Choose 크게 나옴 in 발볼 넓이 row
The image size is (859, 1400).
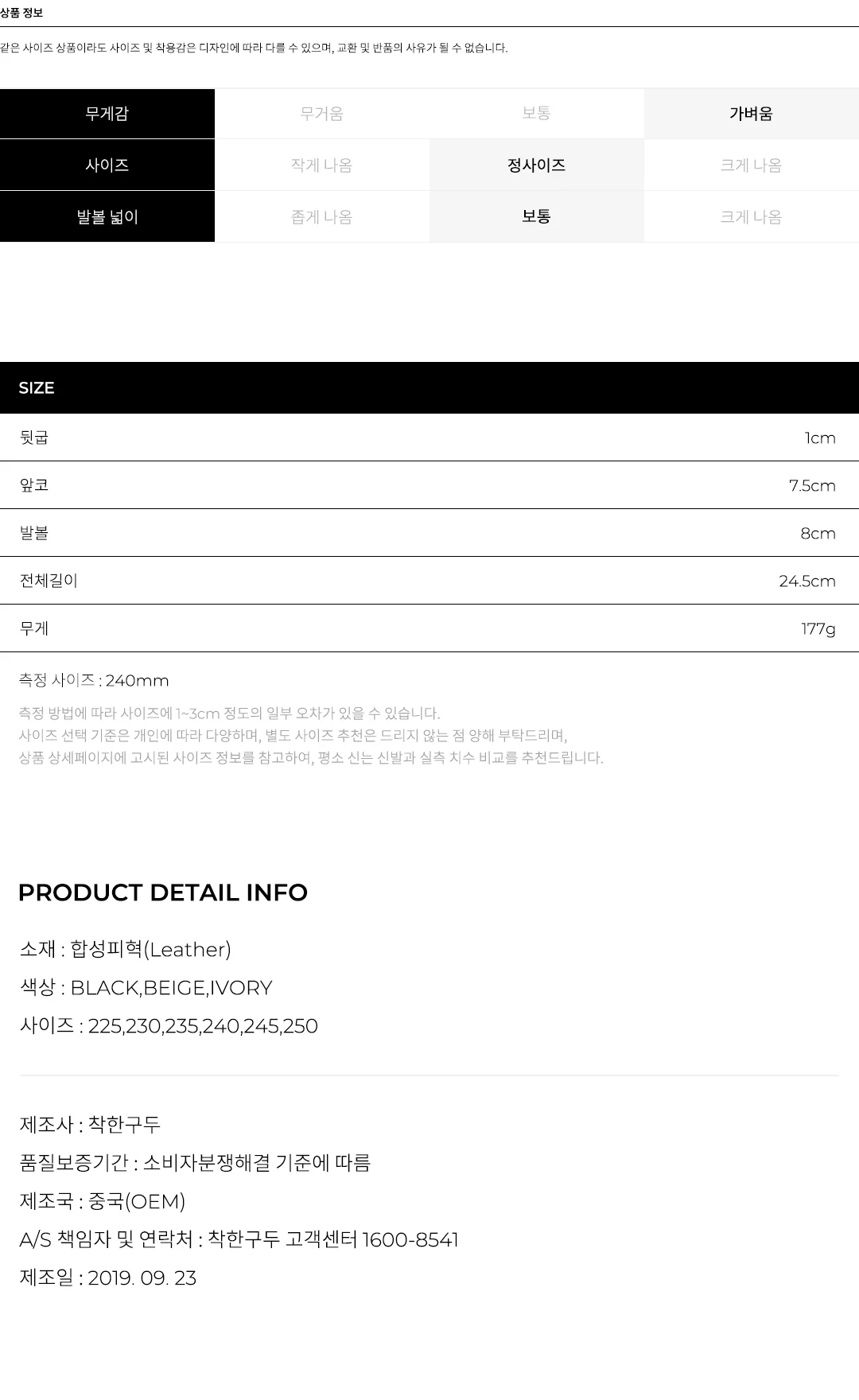tap(751, 216)
